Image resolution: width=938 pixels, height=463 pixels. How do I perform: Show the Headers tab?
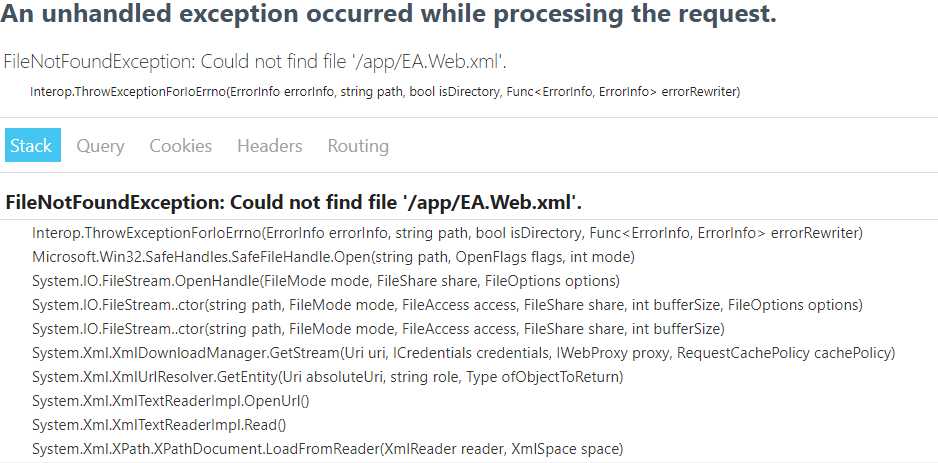tap(270, 146)
